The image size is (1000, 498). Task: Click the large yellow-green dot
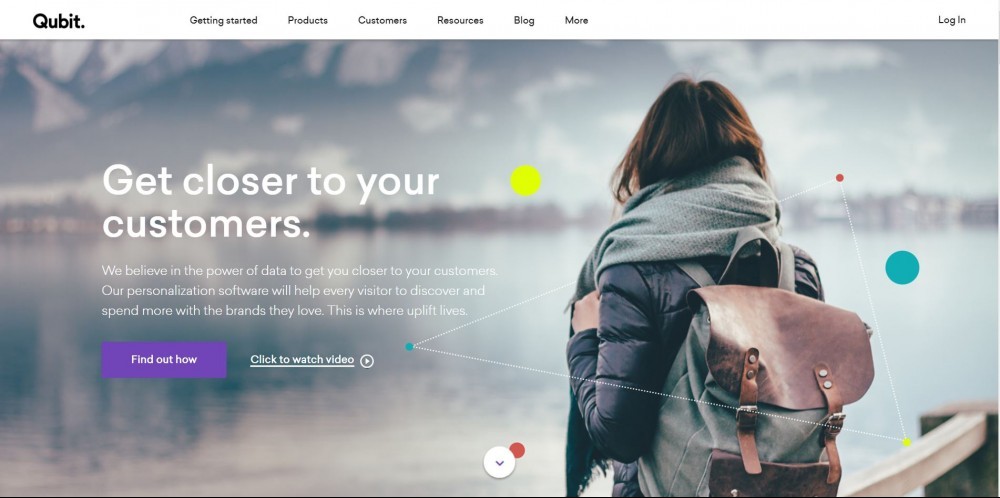pos(526,180)
